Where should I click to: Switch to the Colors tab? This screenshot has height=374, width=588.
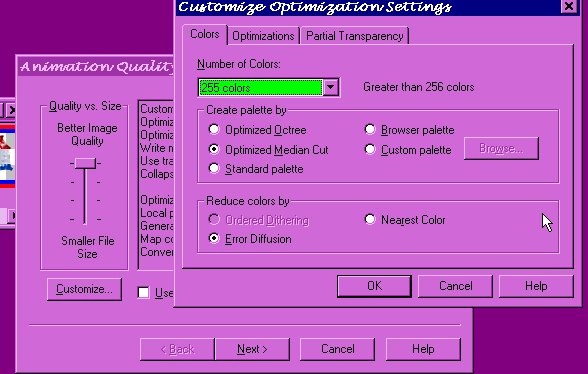[205, 34]
